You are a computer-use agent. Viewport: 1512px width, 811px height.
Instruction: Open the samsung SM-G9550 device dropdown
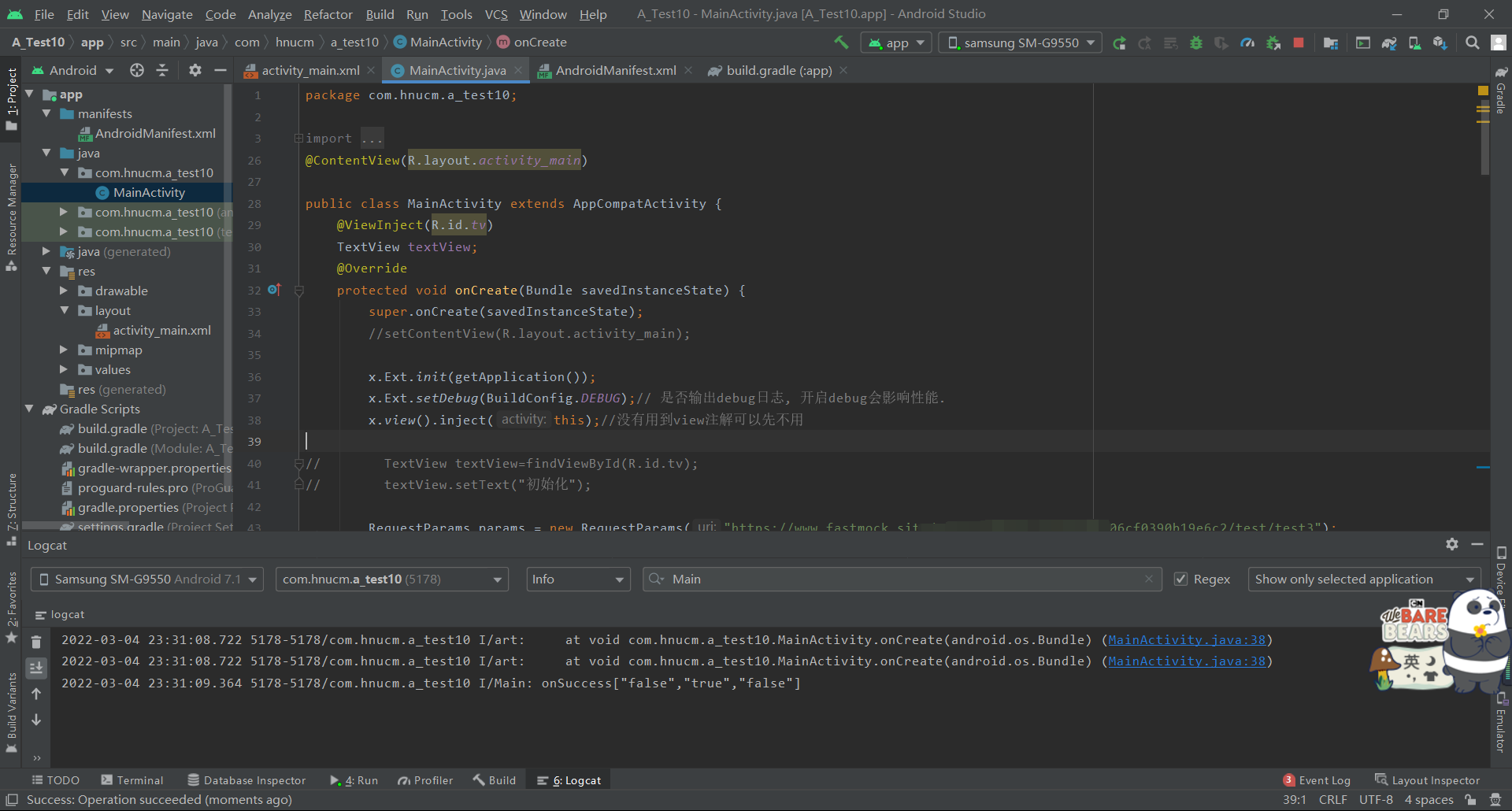pyautogui.click(x=1021, y=43)
